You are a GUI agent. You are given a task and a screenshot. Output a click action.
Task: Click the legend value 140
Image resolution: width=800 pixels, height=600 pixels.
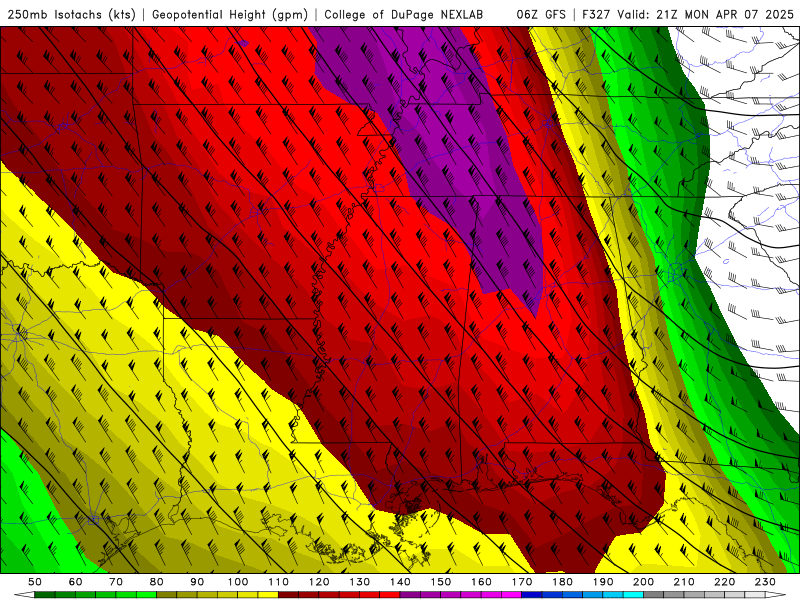pyautogui.click(x=400, y=582)
